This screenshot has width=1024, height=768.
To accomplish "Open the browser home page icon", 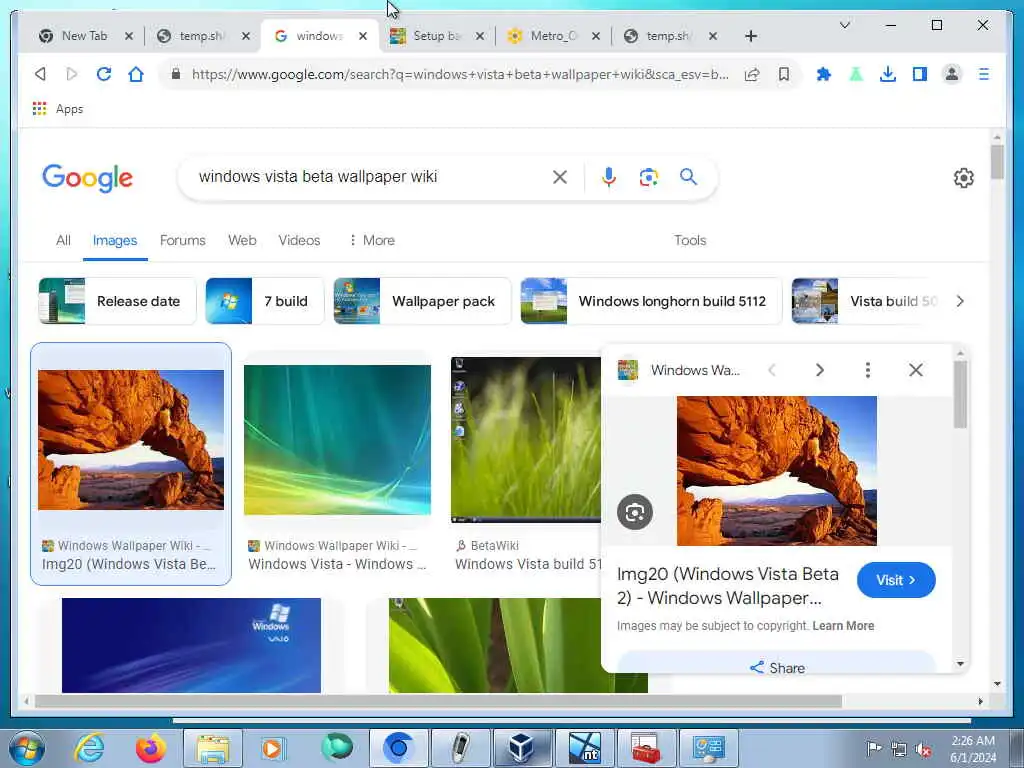I will (x=136, y=74).
